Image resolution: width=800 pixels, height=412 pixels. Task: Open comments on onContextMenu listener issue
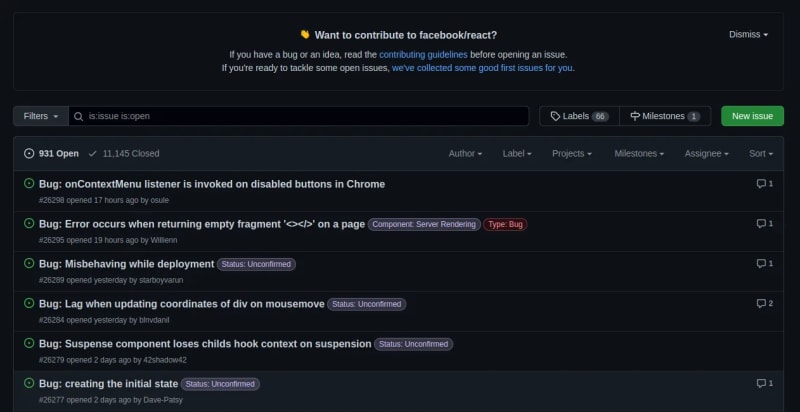(x=764, y=184)
